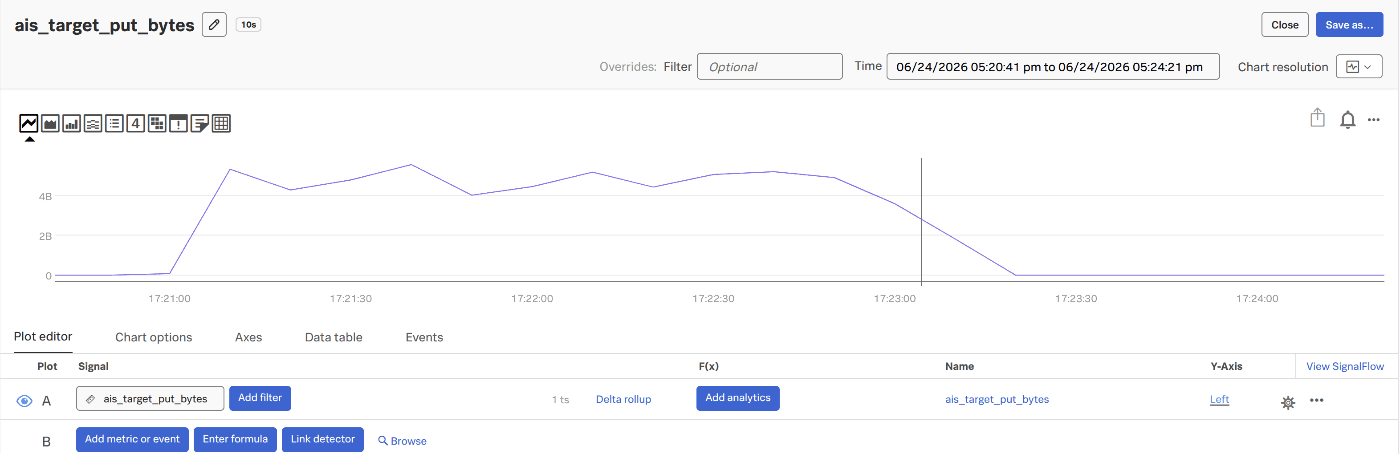Select the event feed chart type
The width and height of the screenshot is (1400, 454).
coord(179,123)
